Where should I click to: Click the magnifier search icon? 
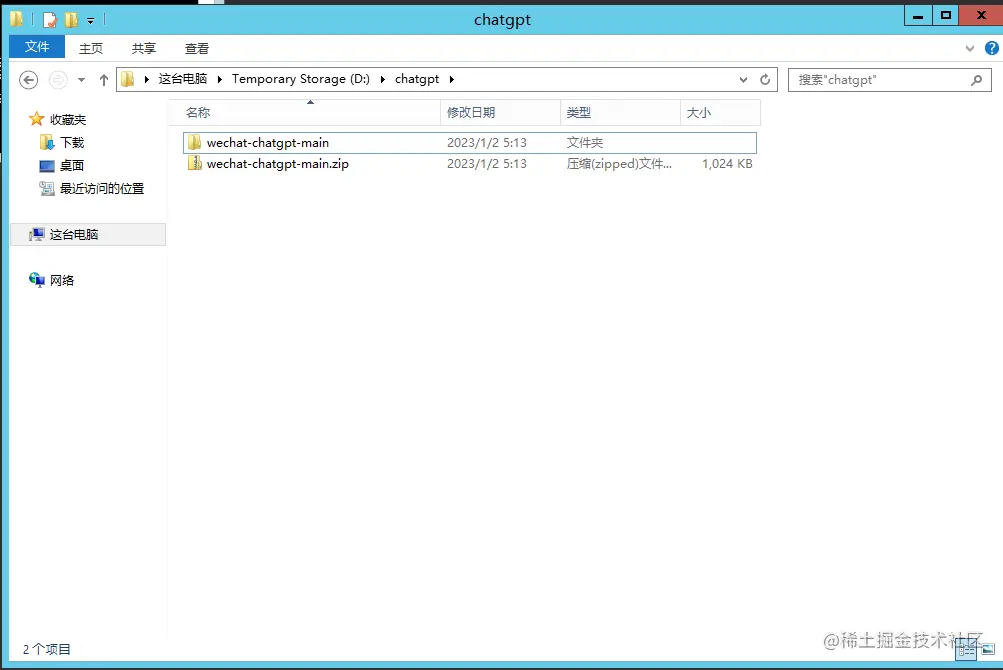click(976, 80)
